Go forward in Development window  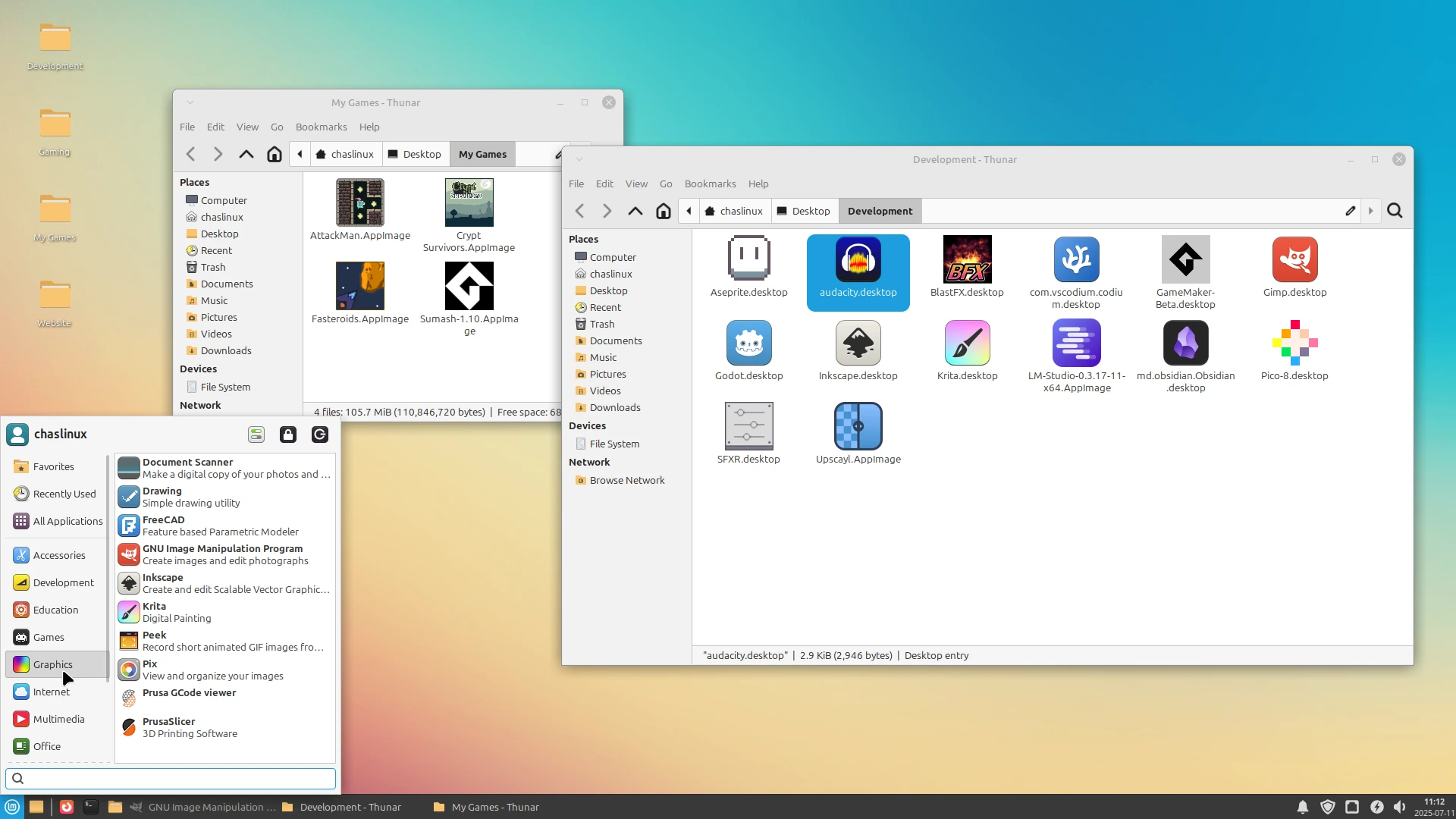click(x=607, y=211)
